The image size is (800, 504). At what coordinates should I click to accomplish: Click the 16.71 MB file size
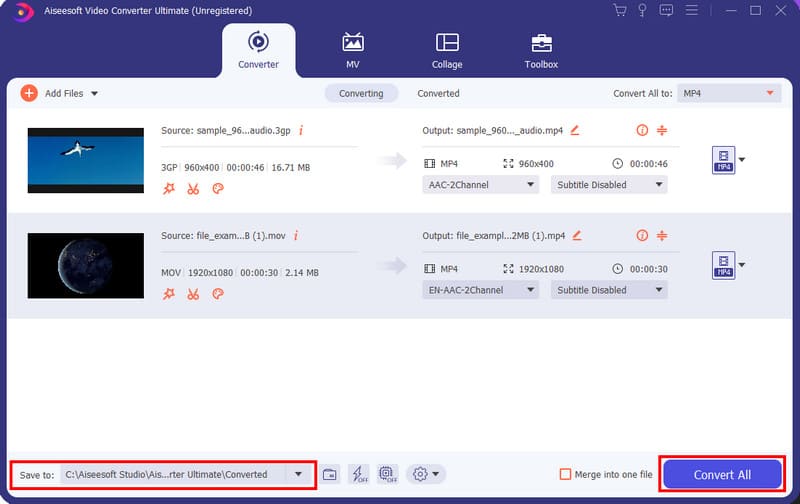(290, 167)
